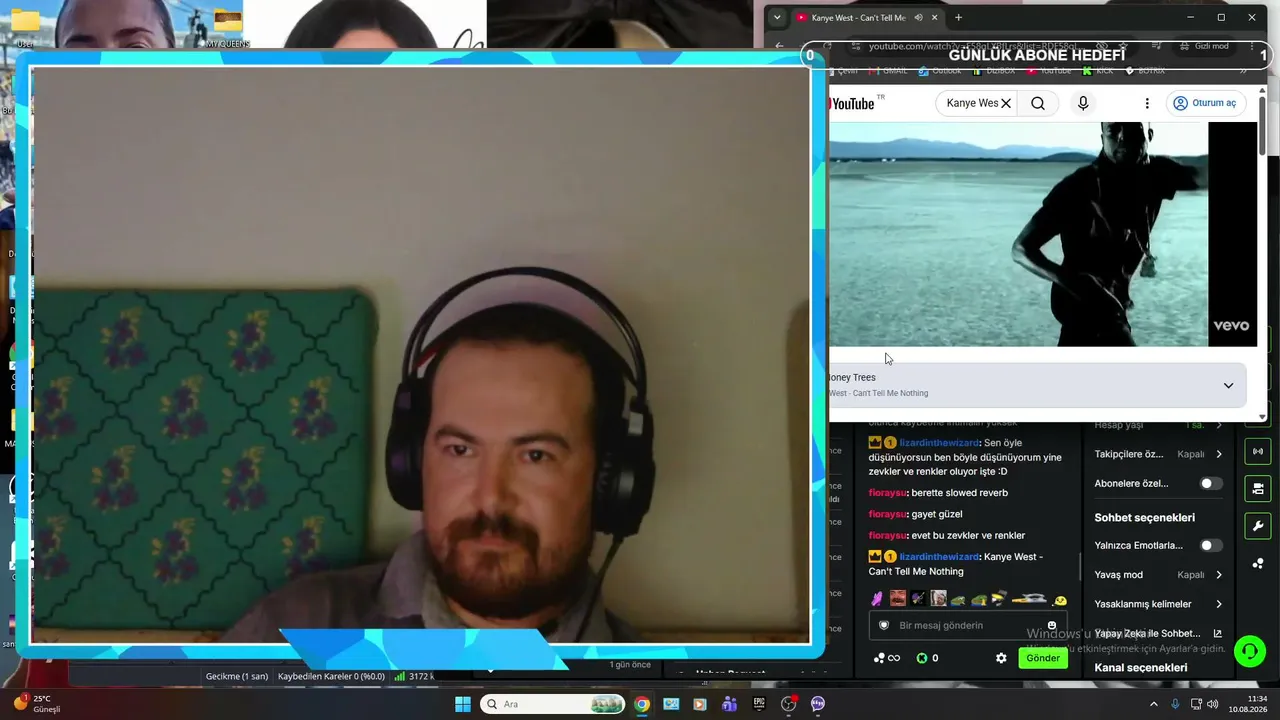Open a new browser tab
The height and width of the screenshot is (720, 1280).
click(x=958, y=17)
